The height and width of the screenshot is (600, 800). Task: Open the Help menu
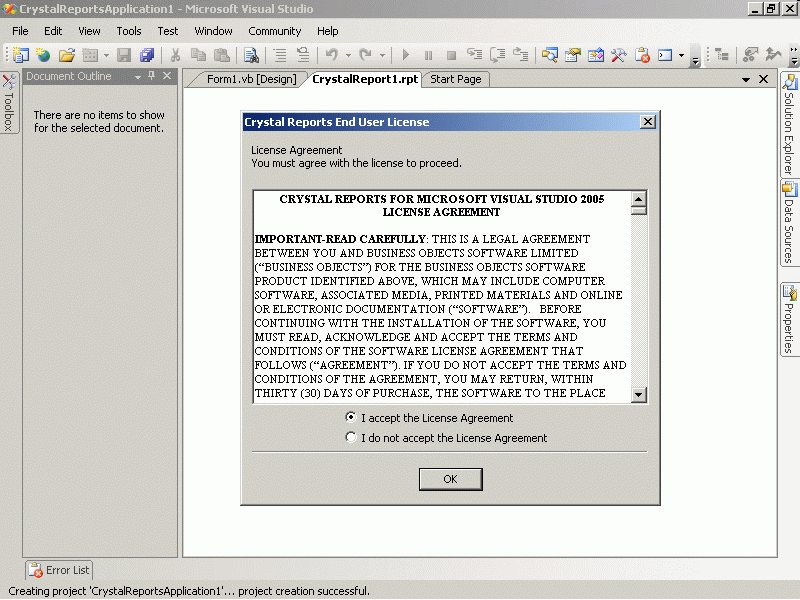(x=327, y=31)
